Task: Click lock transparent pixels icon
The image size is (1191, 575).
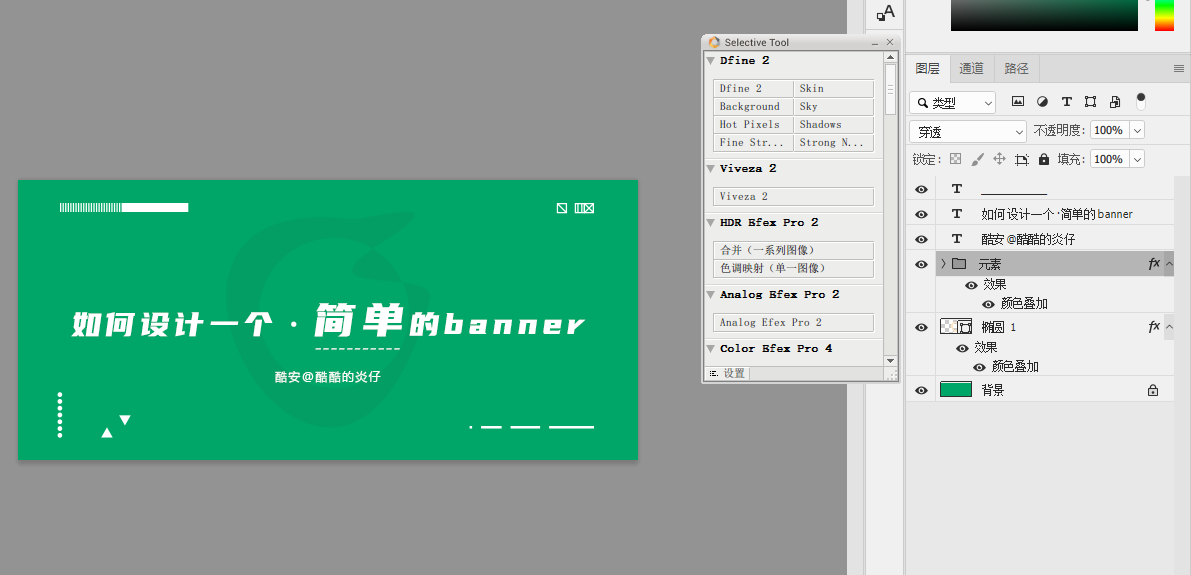Action: click(956, 159)
